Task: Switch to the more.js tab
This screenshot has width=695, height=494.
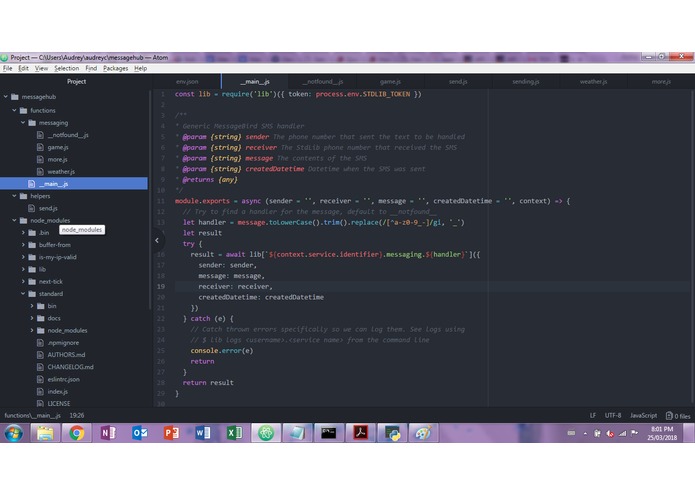Action: (661, 82)
